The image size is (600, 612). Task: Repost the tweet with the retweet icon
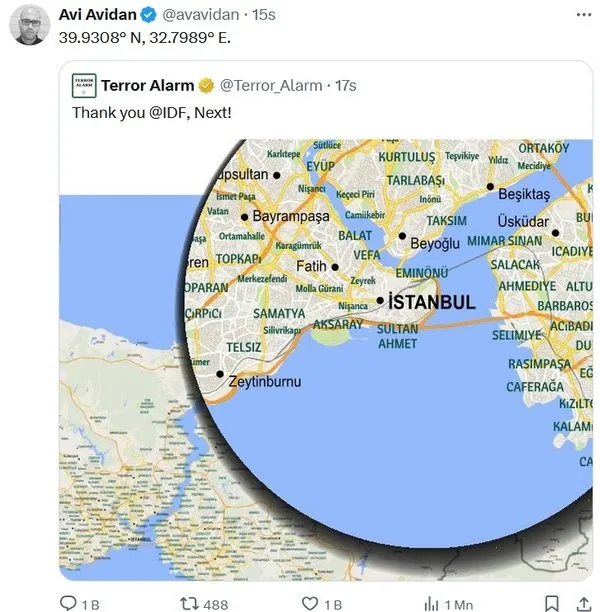(x=187, y=603)
